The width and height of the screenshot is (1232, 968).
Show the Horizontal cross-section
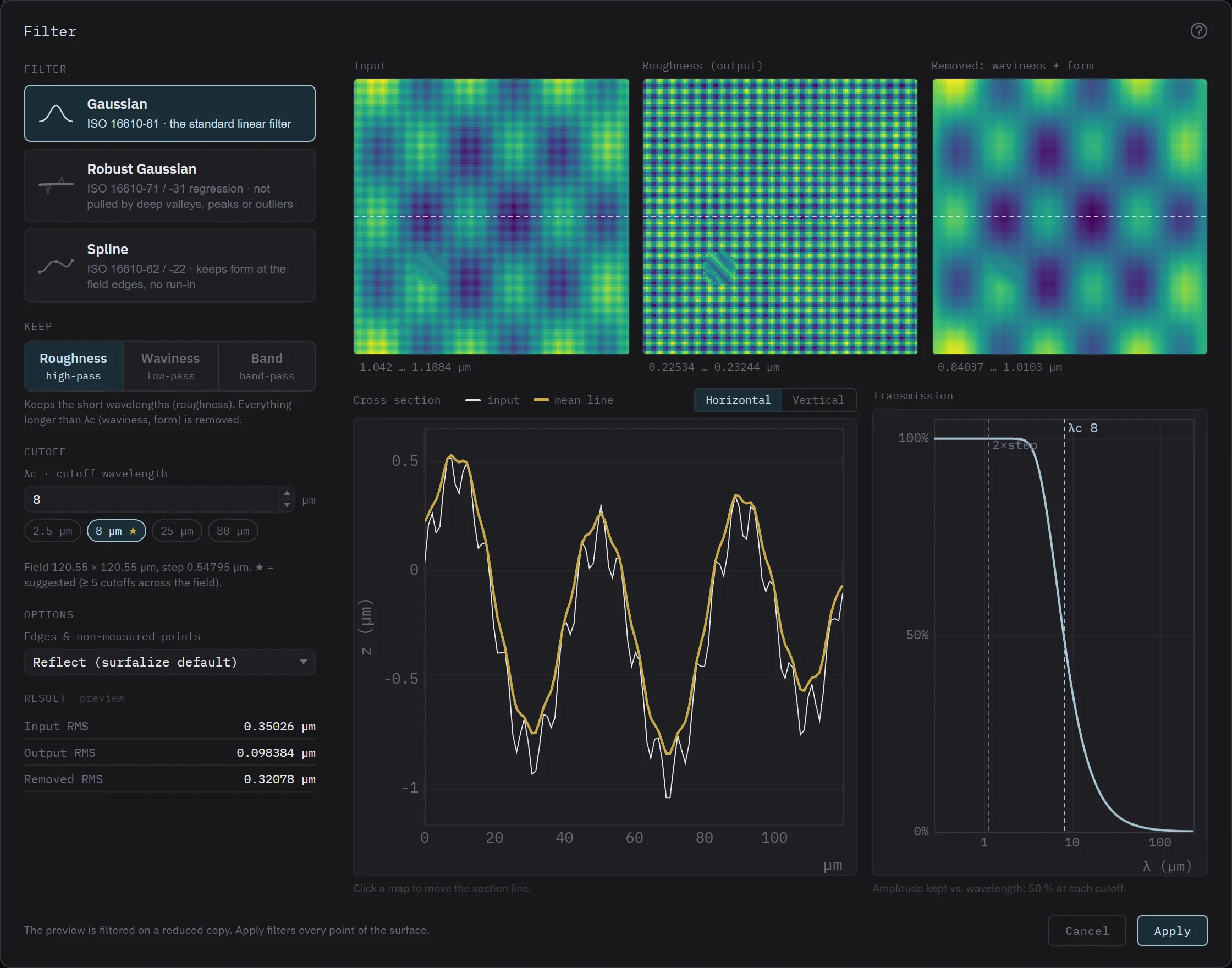(x=738, y=400)
